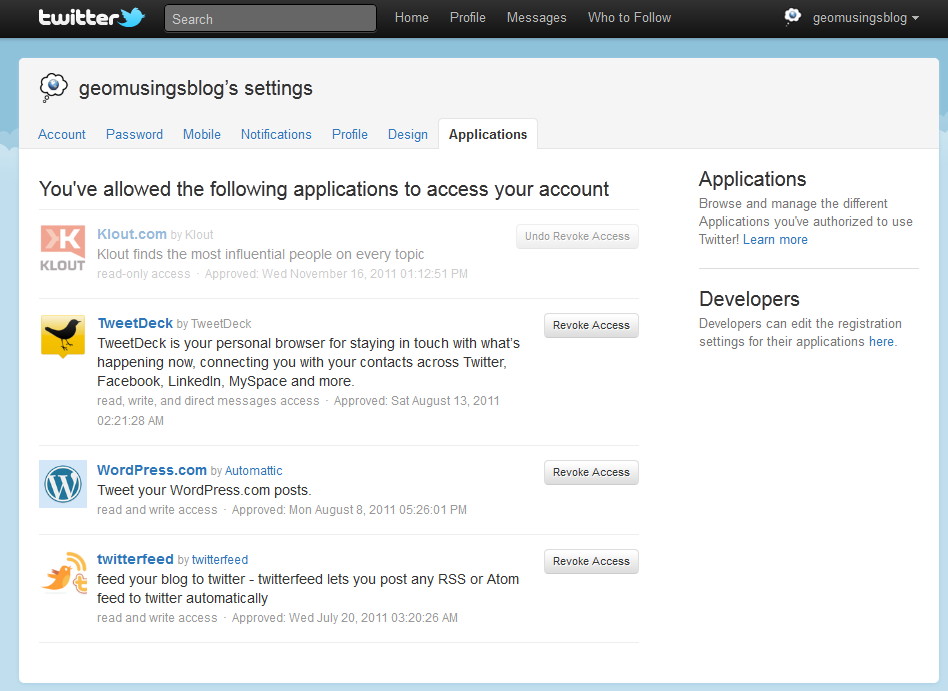Click Klout's 'read-only access' text

[144, 274]
